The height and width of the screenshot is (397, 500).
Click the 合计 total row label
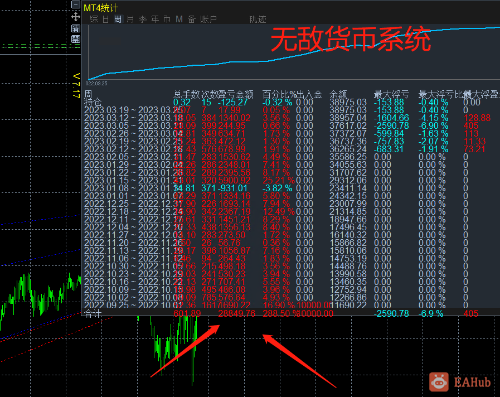point(93,313)
